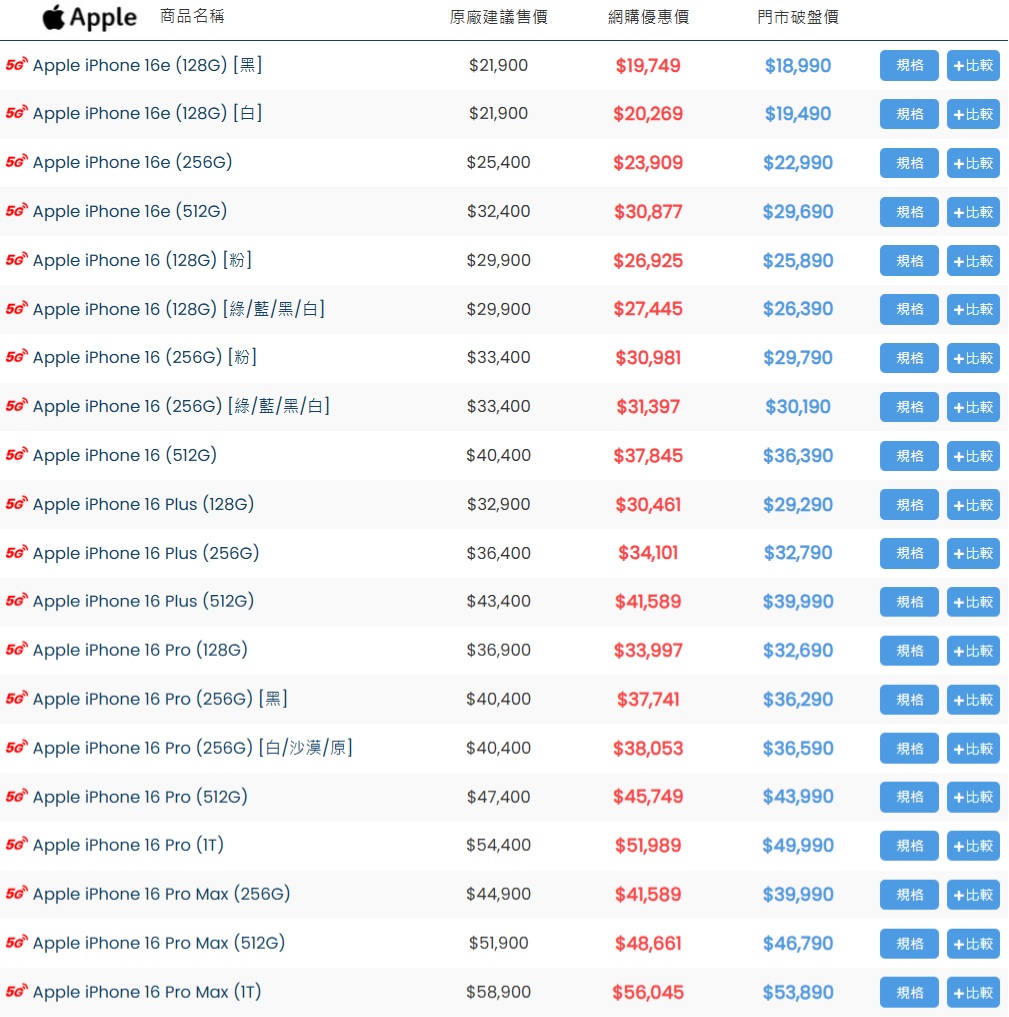The height and width of the screenshot is (1017, 1009).
Task: Show 規格 for iPhone 16 Pro Max (1T)
Action: tap(909, 992)
